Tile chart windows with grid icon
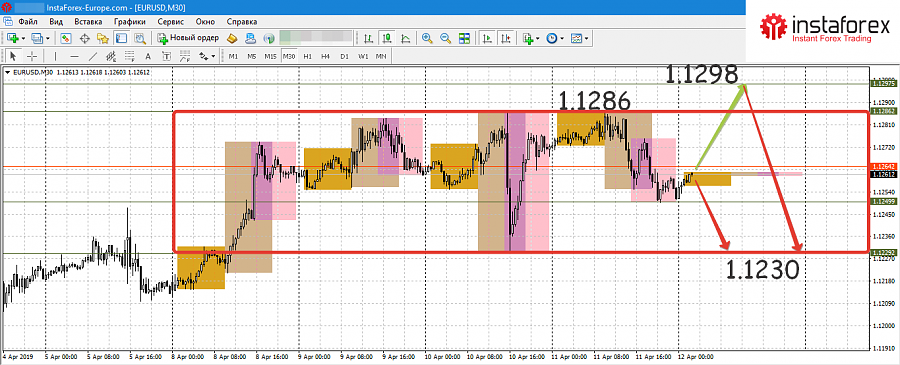The height and width of the screenshot is (365, 900). (464, 38)
